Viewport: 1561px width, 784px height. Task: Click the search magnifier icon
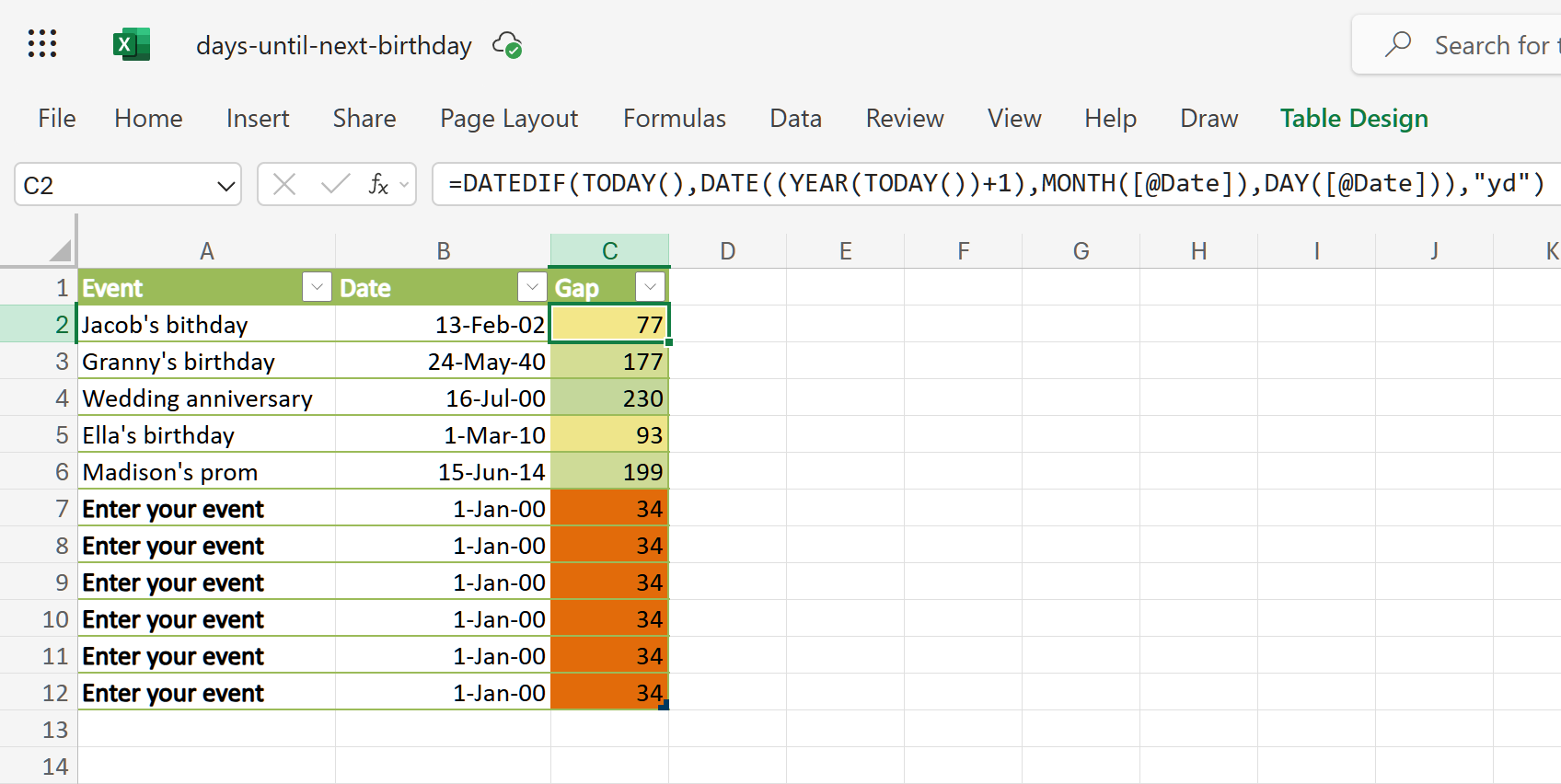point(1398,44)
